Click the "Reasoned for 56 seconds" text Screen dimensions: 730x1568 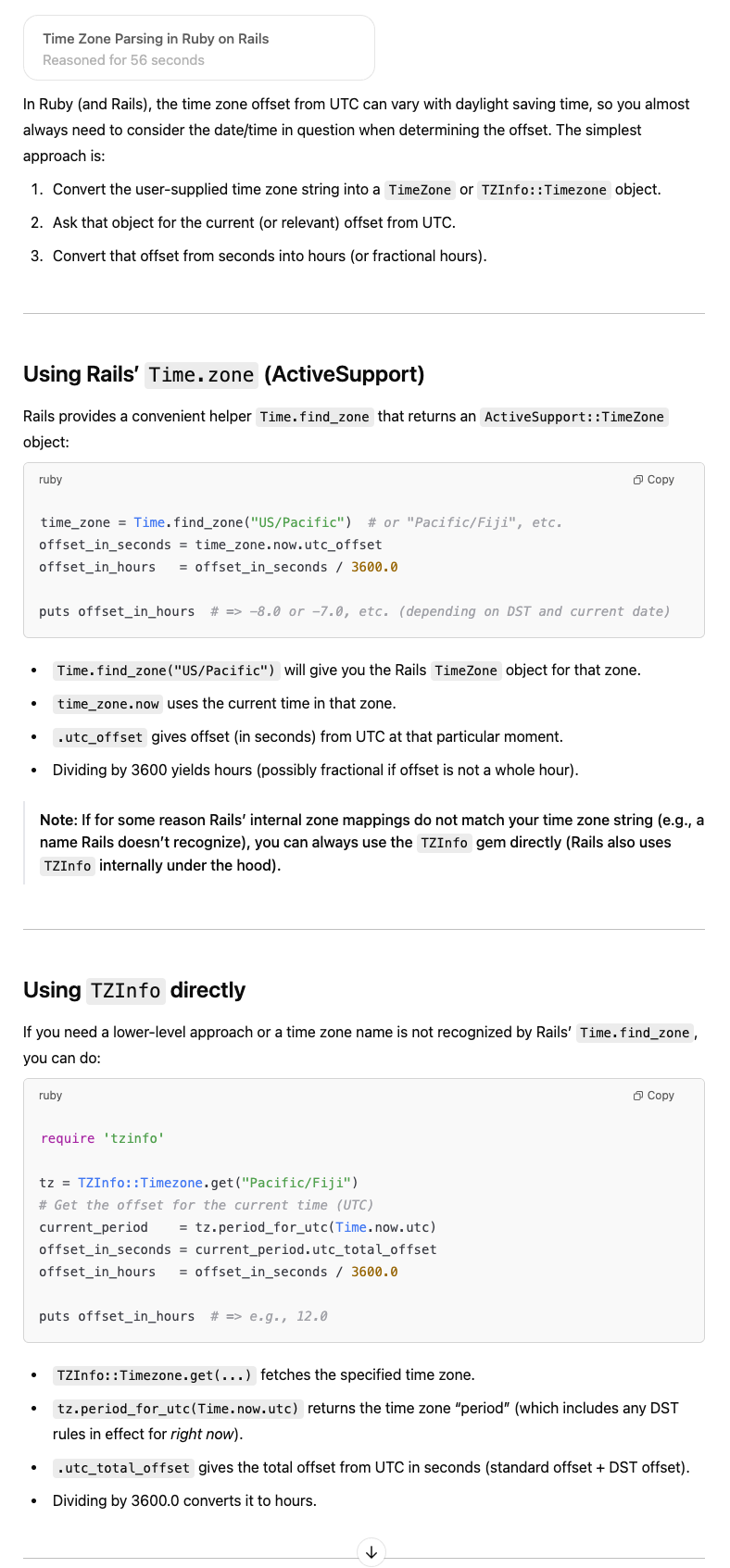(123, 60)
